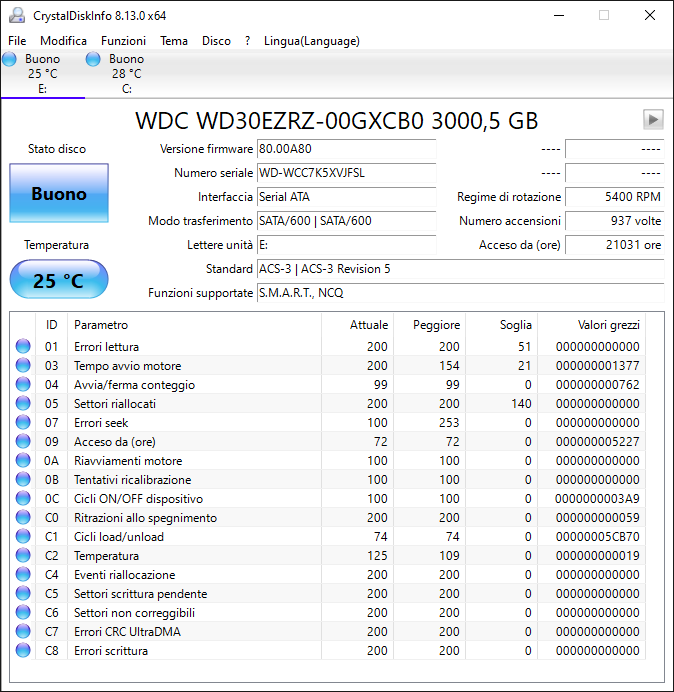Click the Interfaccia field Serial ATA
The height and width of the screenshot is (692, 674).
[346, 197]
